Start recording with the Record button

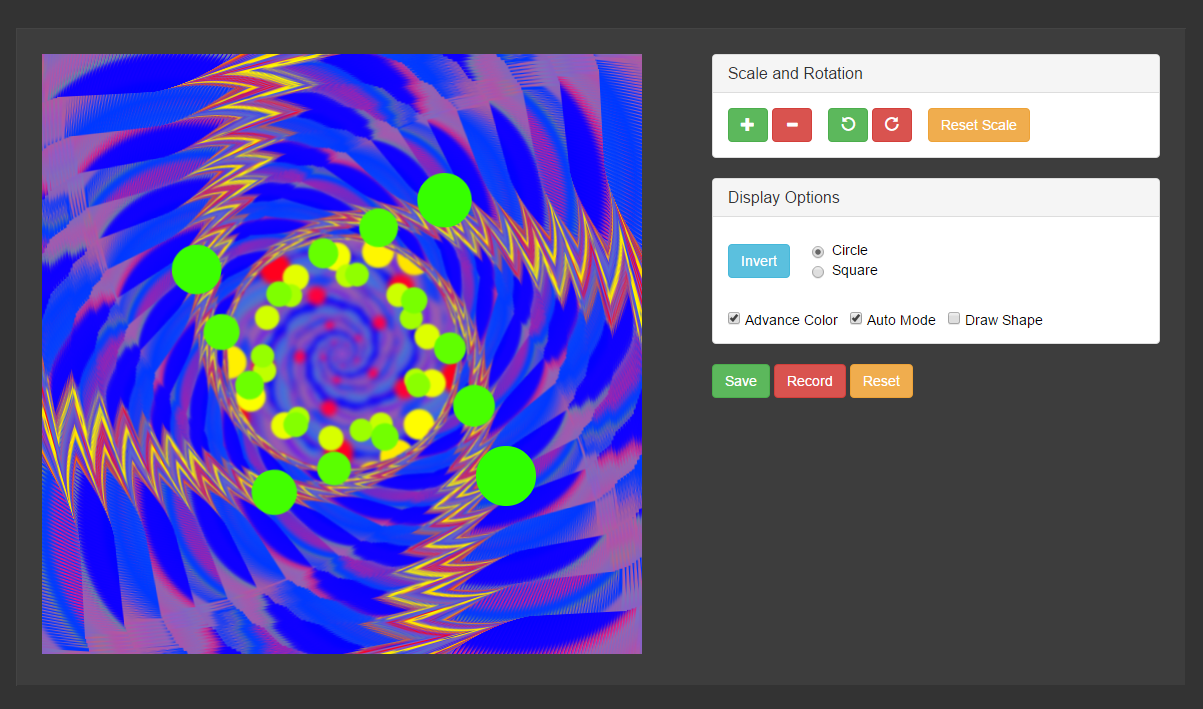tap(810, 381)
